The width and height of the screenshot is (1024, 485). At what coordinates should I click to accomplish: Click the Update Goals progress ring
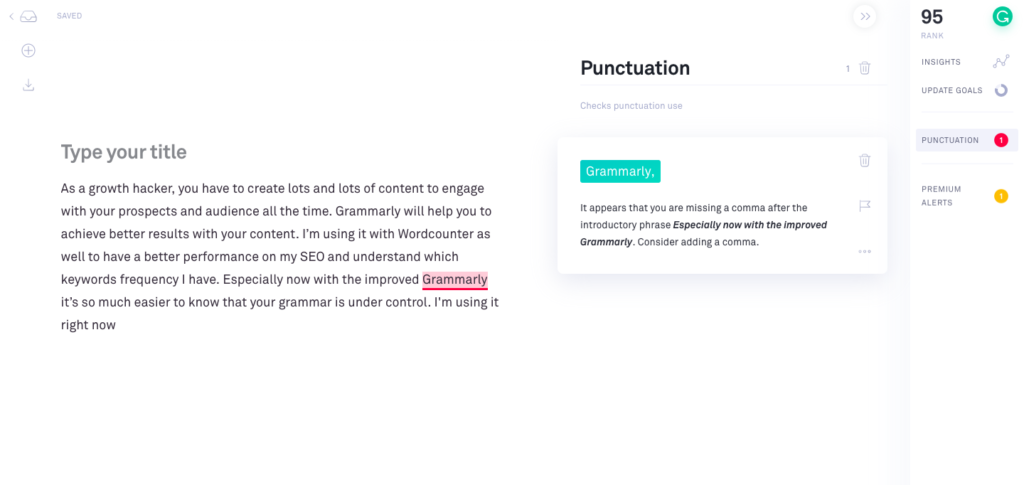coord(1000,90)
